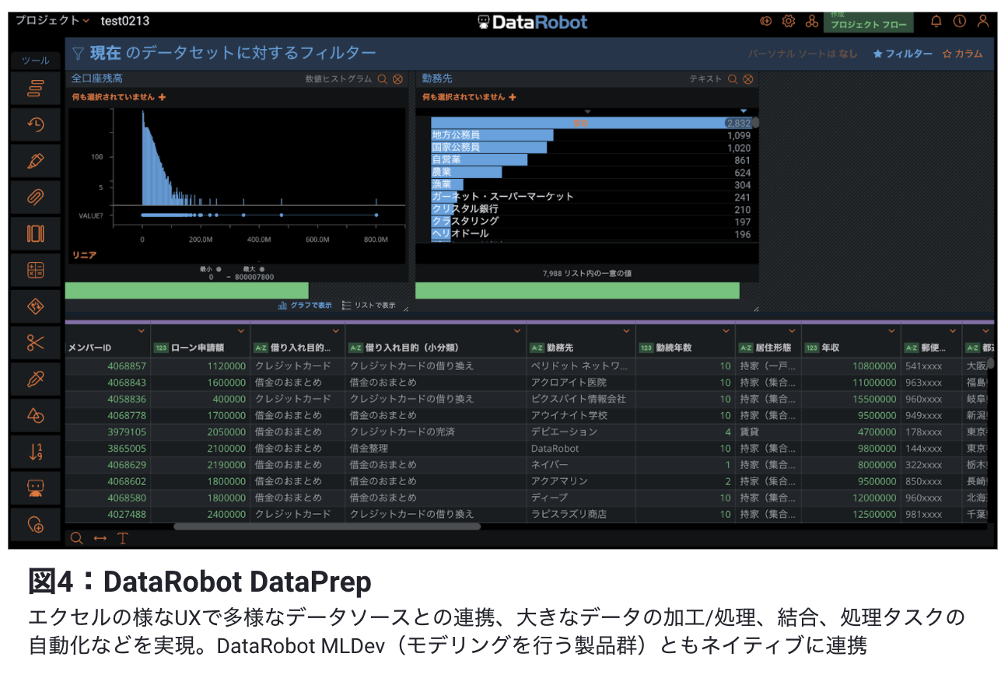The height and width of the screenshot is (678, 1008).
Task: Toggle the リニア scale label
Action: pos(85,255)
